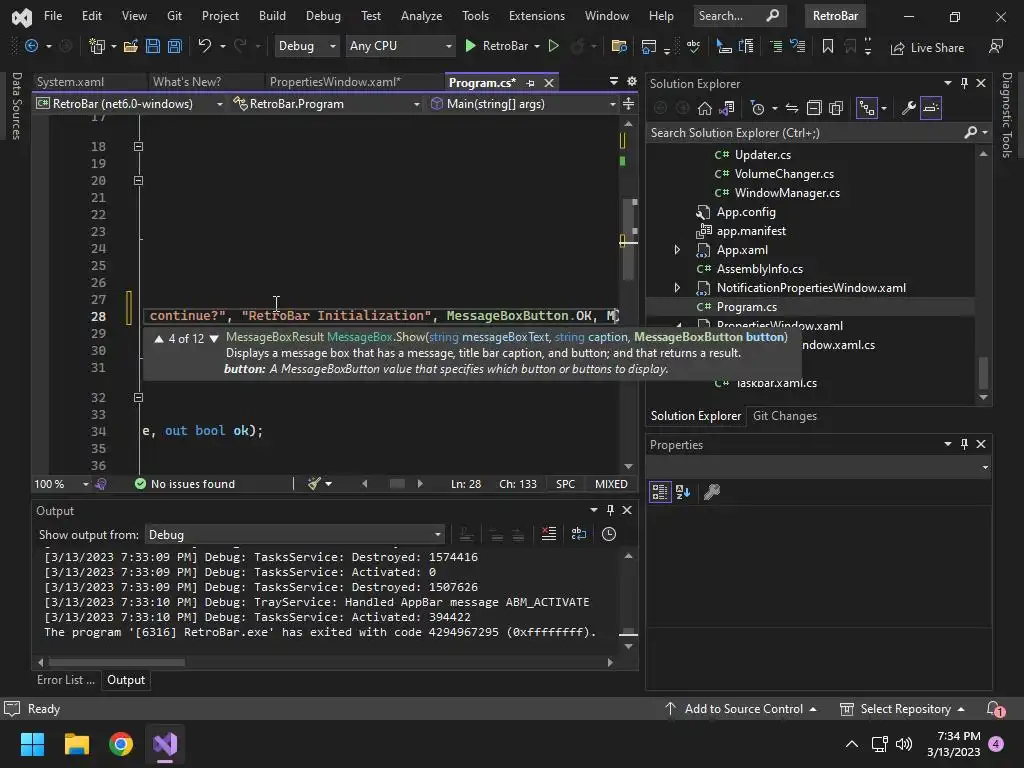
Task: Click the Solution Explorer Home icon
Action: coord(705,108)
